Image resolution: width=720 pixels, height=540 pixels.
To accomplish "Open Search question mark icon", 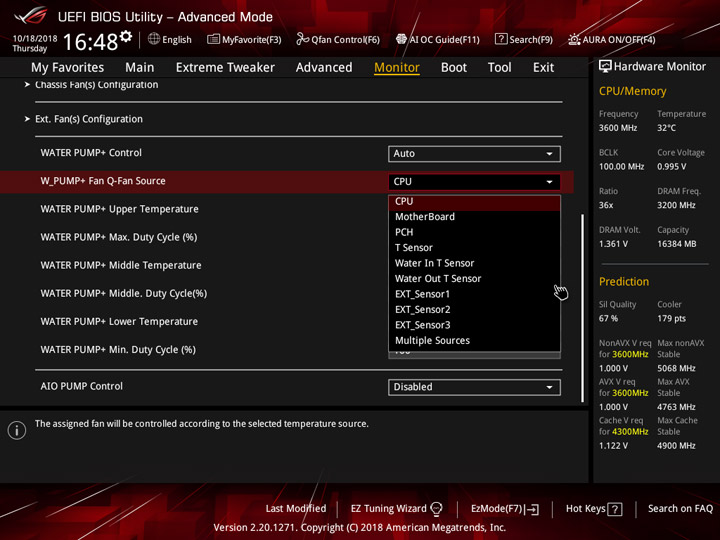I will coord(501,39).
